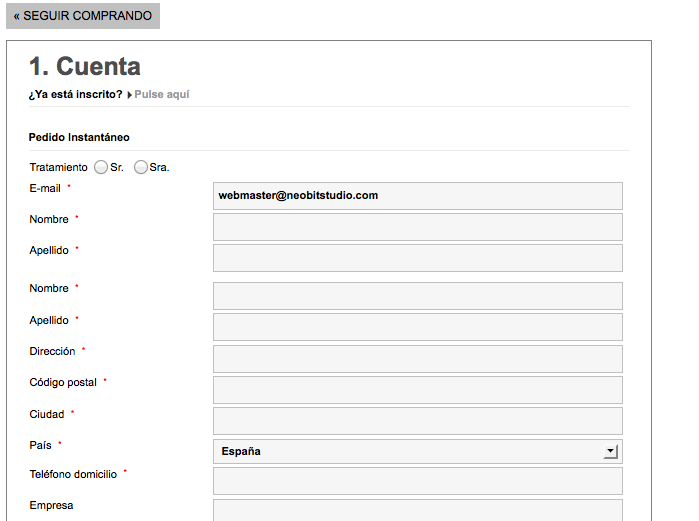Click the second Apellido input field
This screenshot has height=521, width=699.
coord(418,327)
